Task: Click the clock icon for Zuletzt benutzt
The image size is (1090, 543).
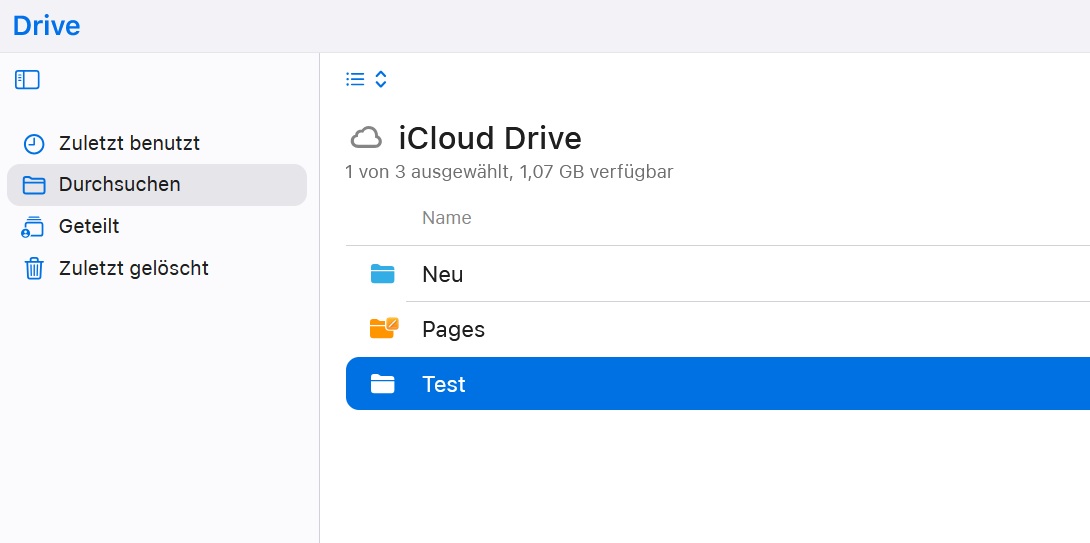Action: [x=34, y=144]
